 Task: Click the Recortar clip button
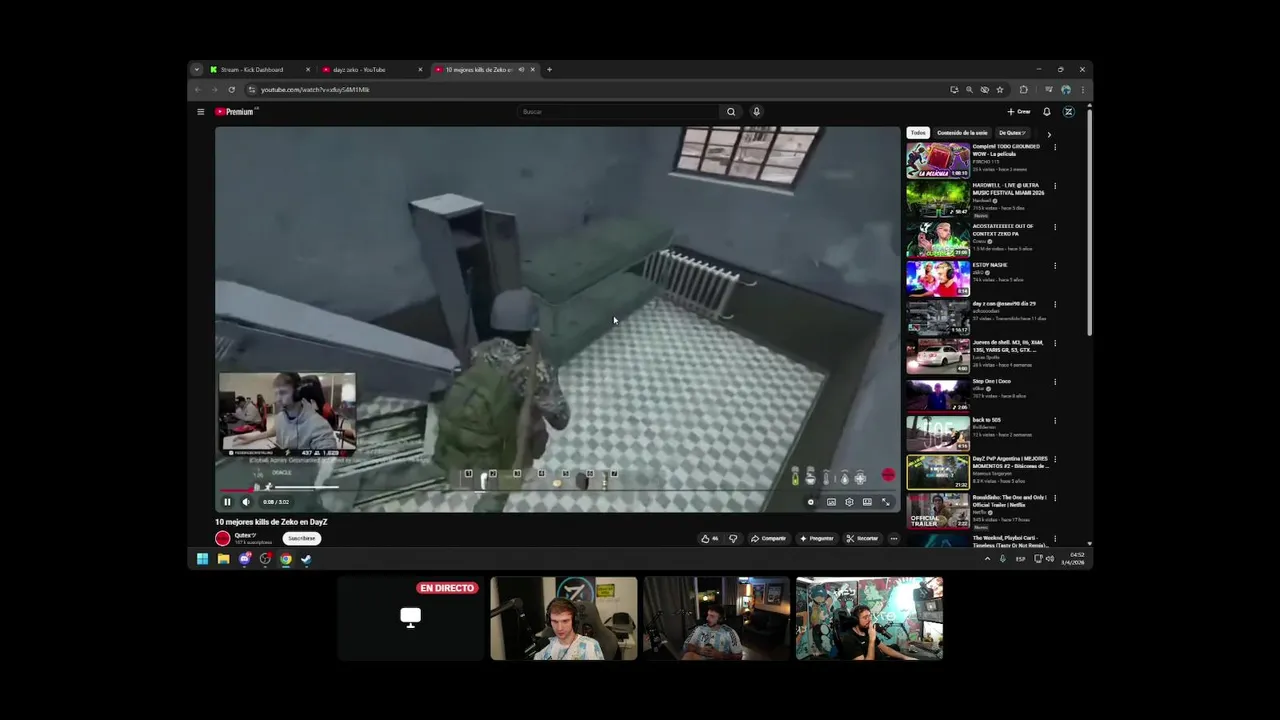point(862,538)
